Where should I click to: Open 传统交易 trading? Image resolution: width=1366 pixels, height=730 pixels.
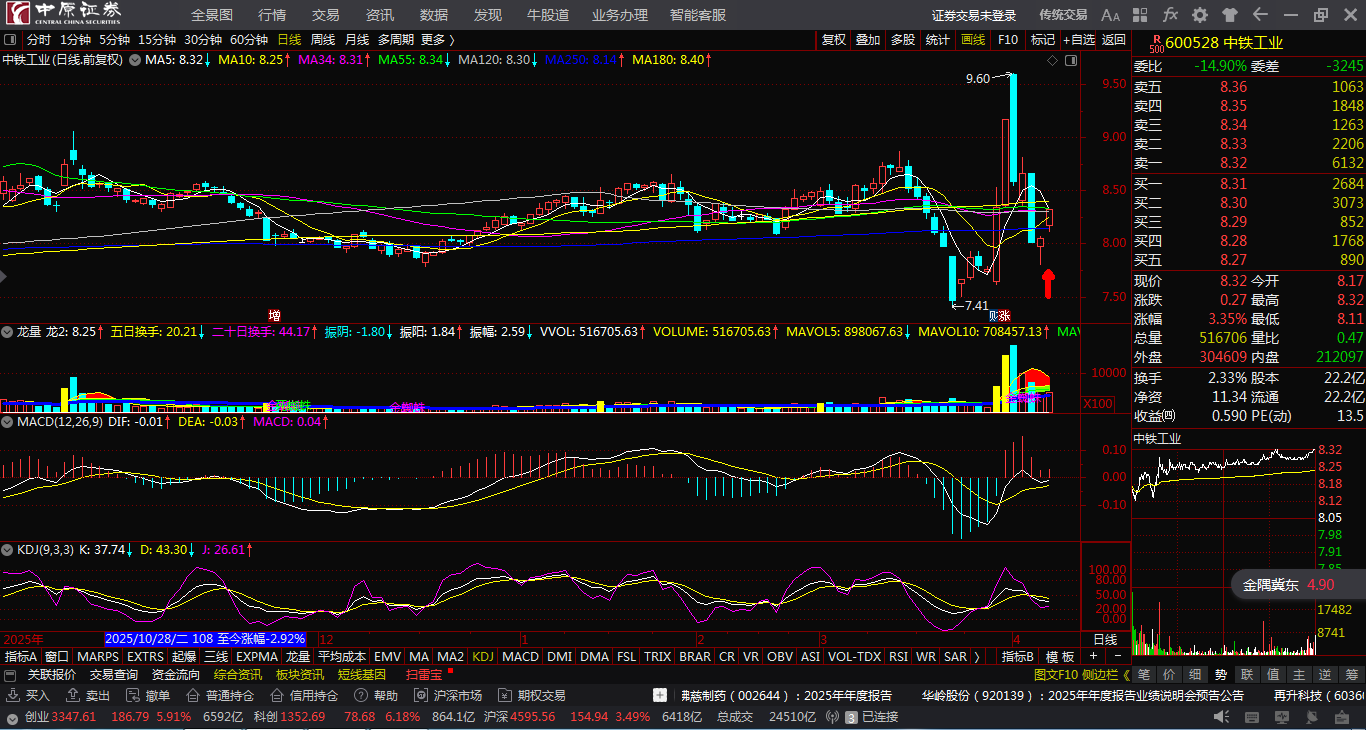point(1063,15)
